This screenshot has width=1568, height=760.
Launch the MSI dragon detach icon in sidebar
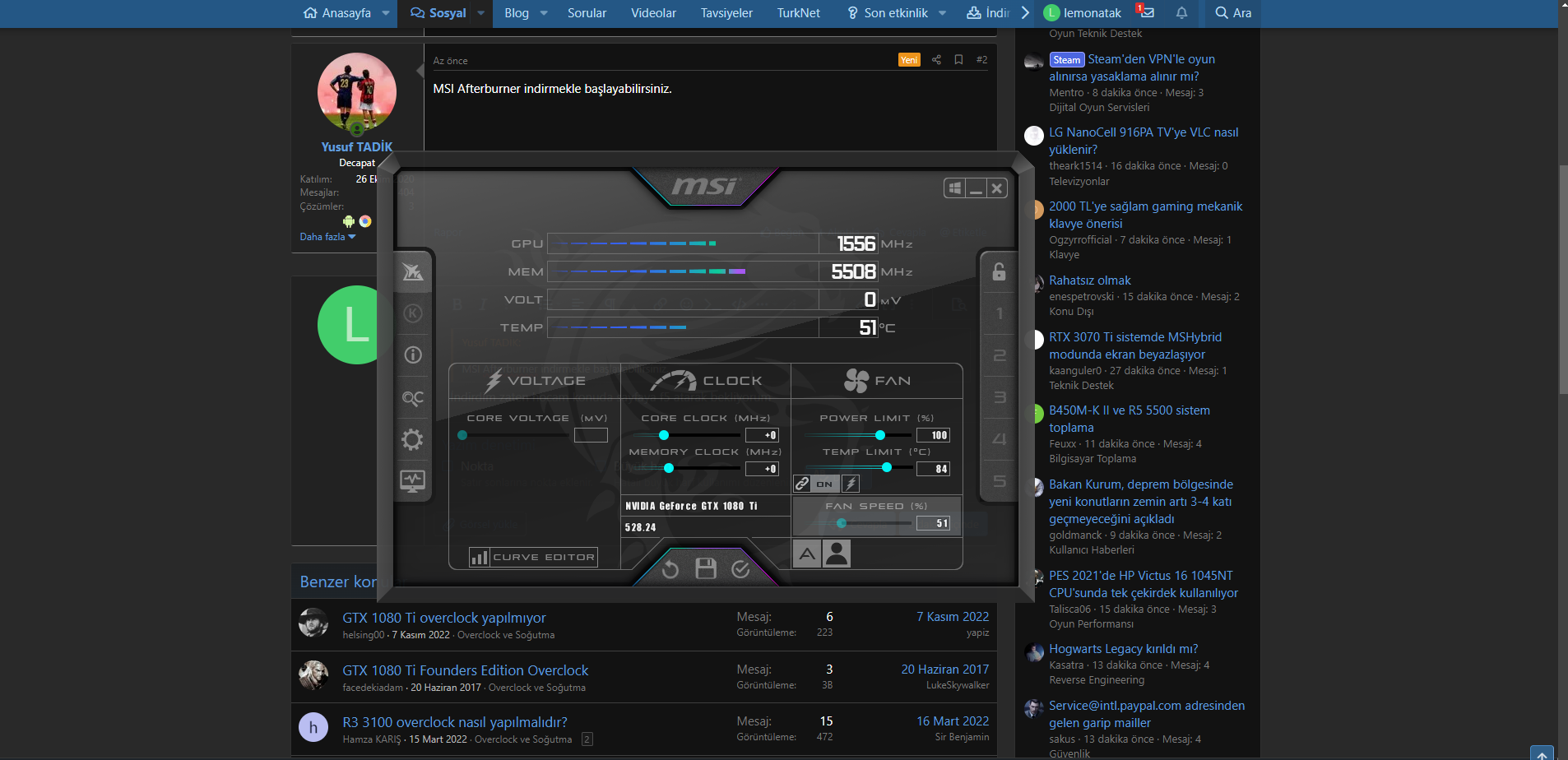click(413, 271)
